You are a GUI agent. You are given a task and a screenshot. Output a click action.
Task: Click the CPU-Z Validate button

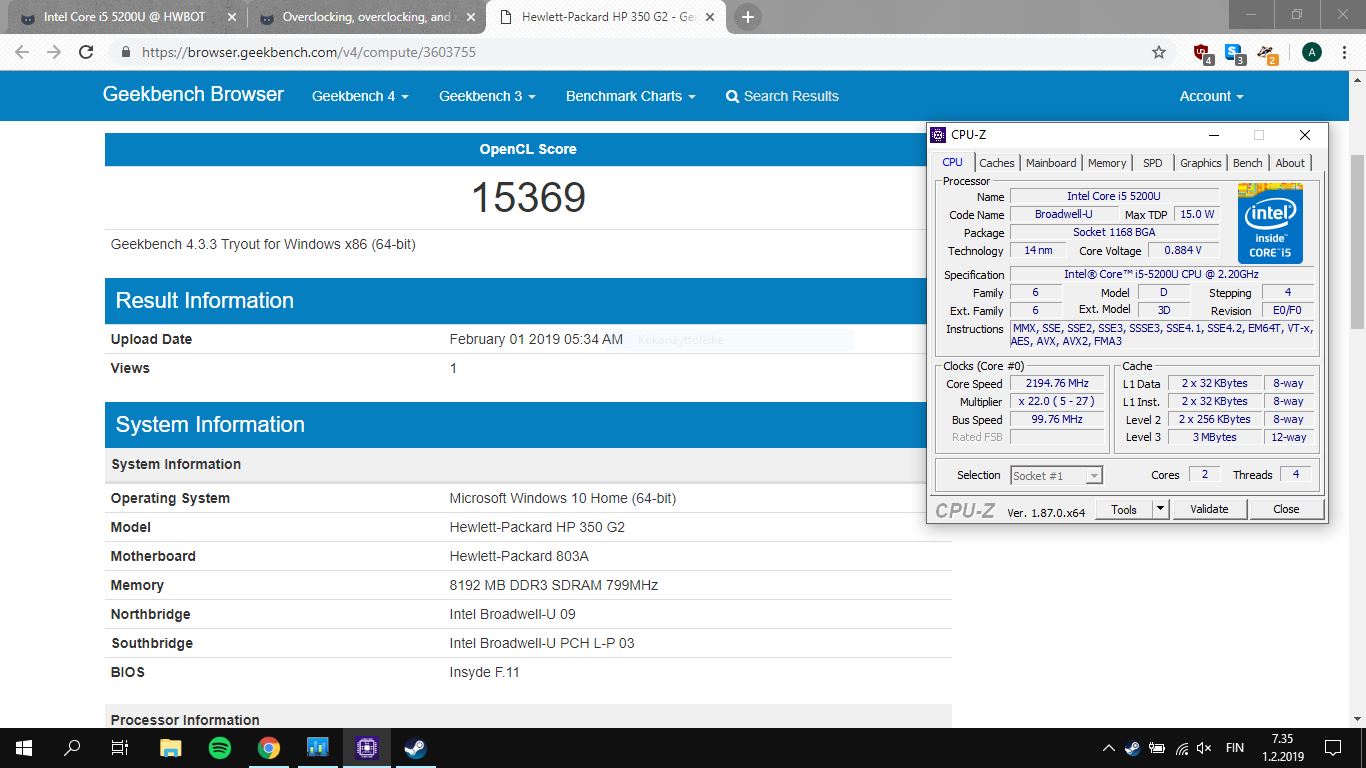coord(1209,509)
